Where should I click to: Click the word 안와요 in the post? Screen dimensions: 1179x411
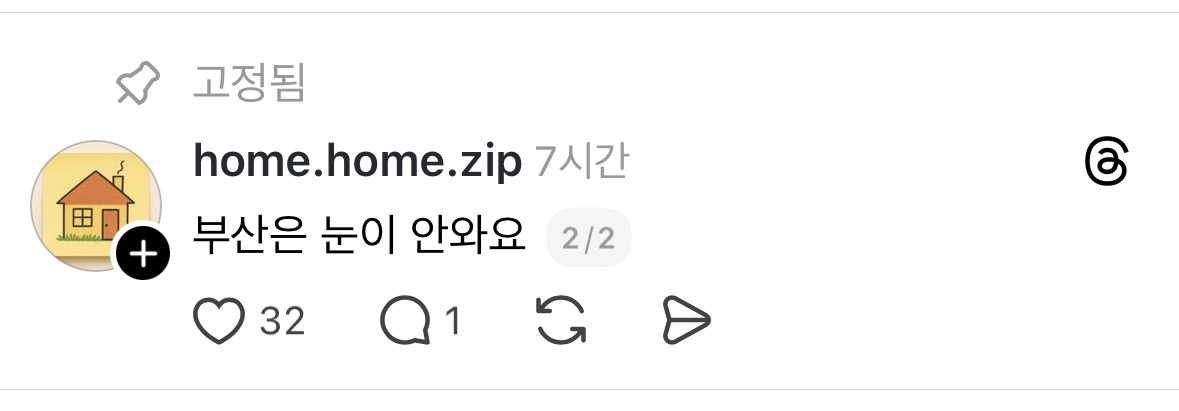(x=468, y=235)
